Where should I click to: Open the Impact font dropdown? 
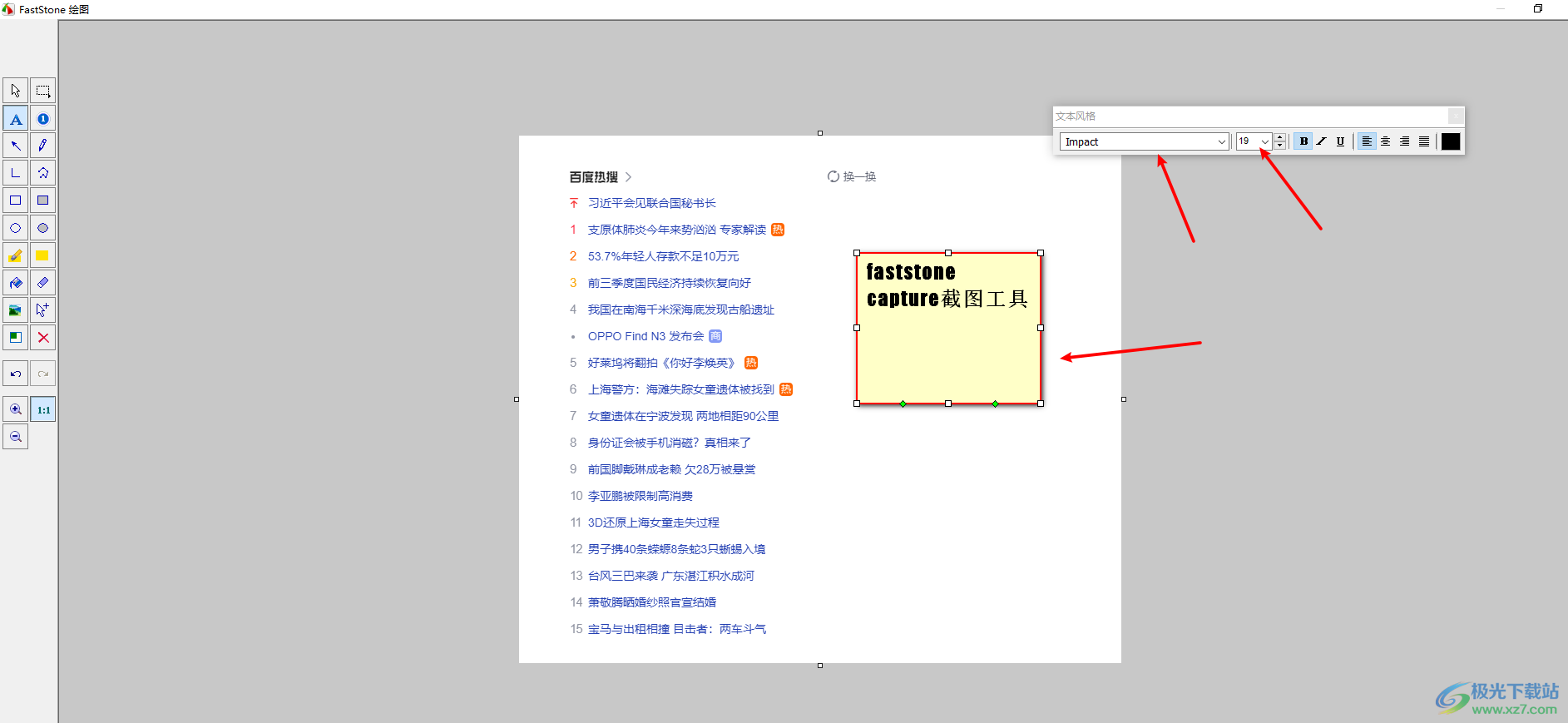point(1222,142)
